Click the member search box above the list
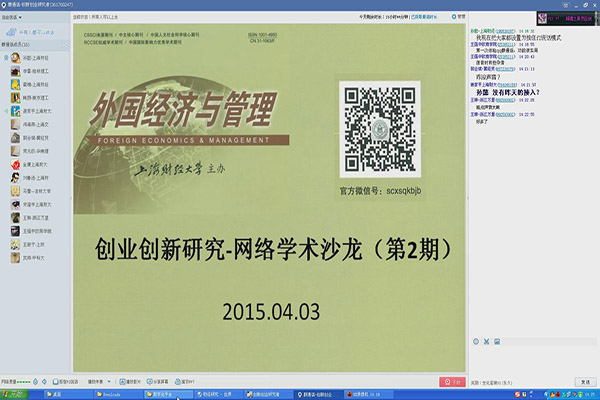Screen dimensions: 600x400 point(35,31)
